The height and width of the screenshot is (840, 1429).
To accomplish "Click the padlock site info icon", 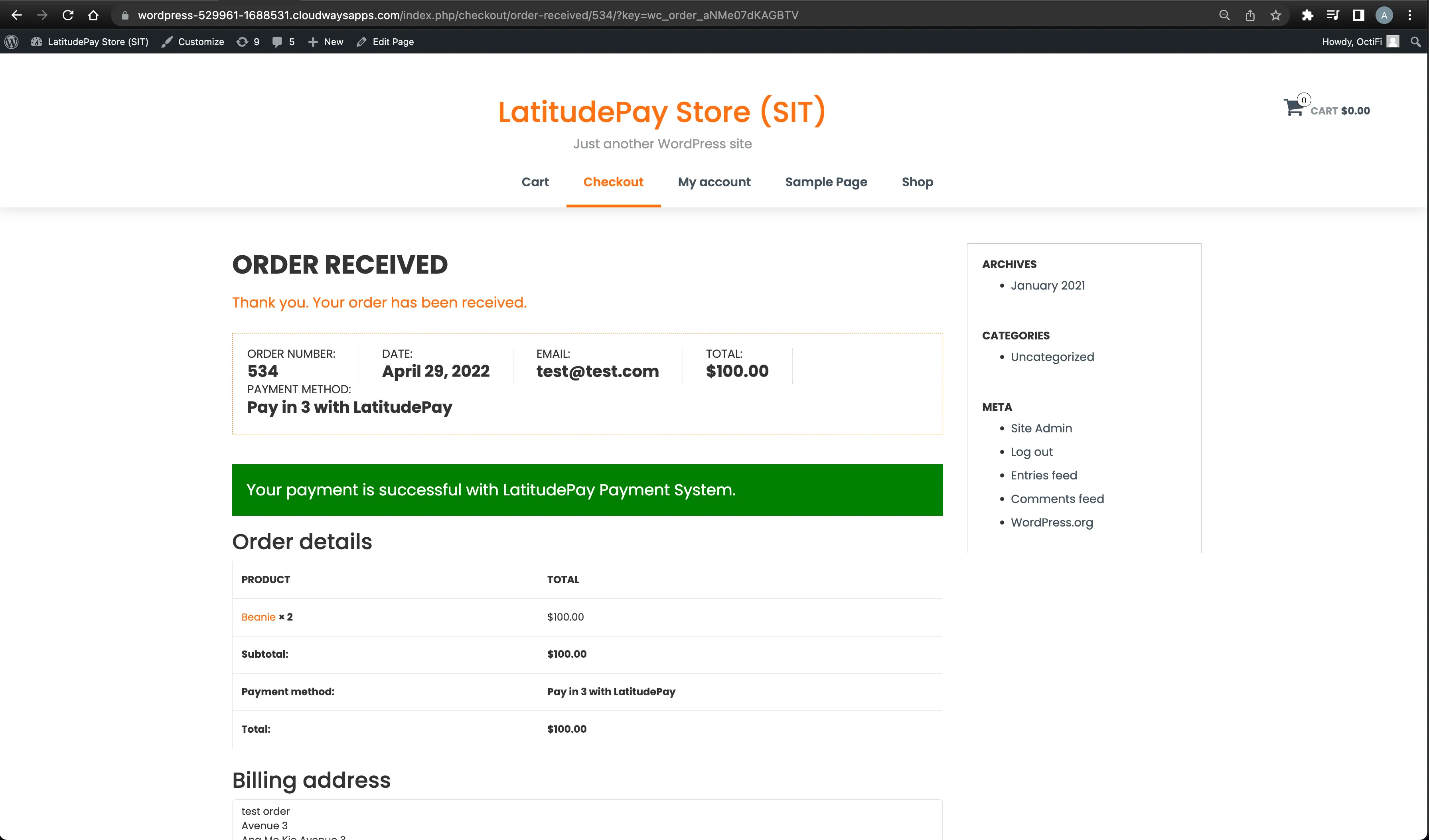I will pos(125,15).
